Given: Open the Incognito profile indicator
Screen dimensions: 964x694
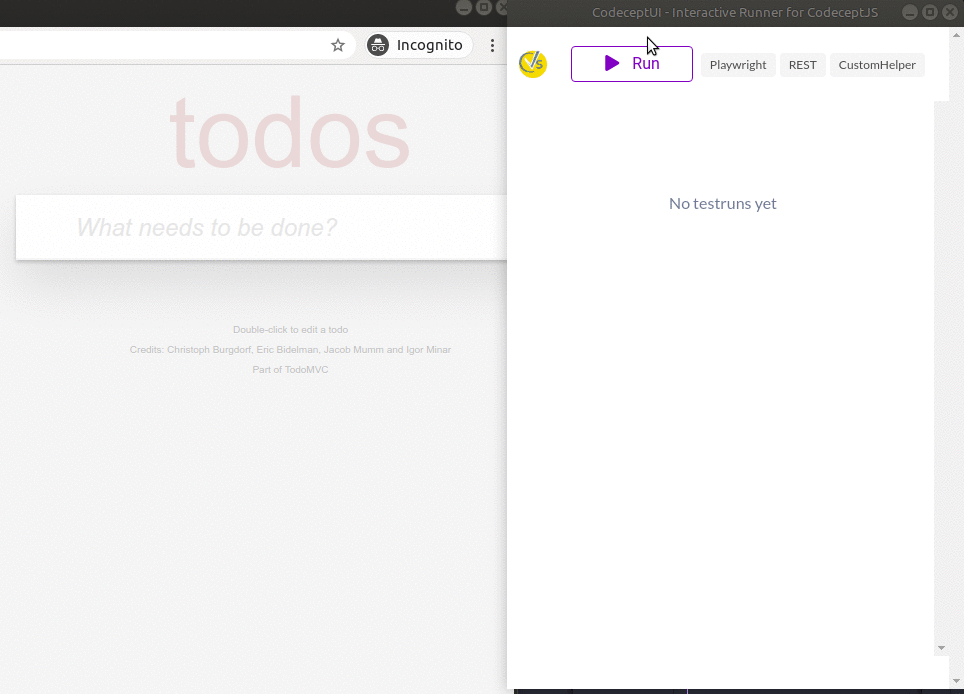Looking at the screenshot, I should pos(419,45).
